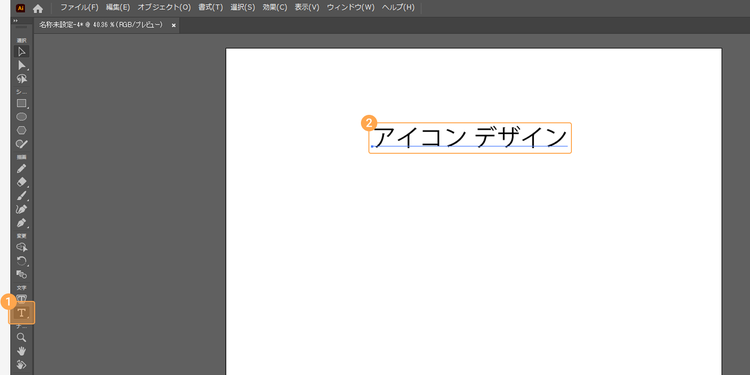
Task: Select the Polygon tool
Action: click(22, 130)
